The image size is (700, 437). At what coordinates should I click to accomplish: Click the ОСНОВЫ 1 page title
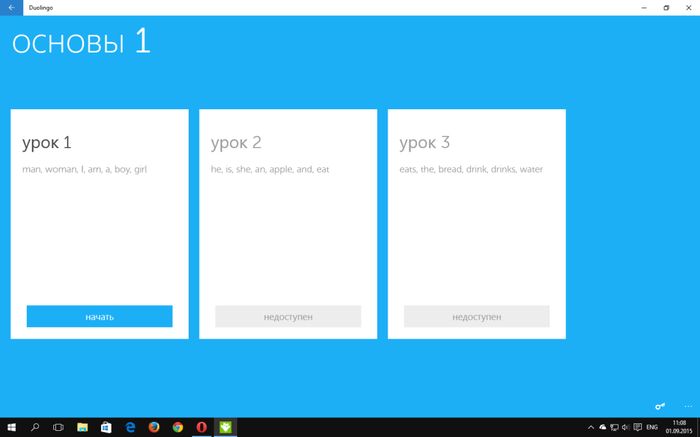(x=81, y=42)
